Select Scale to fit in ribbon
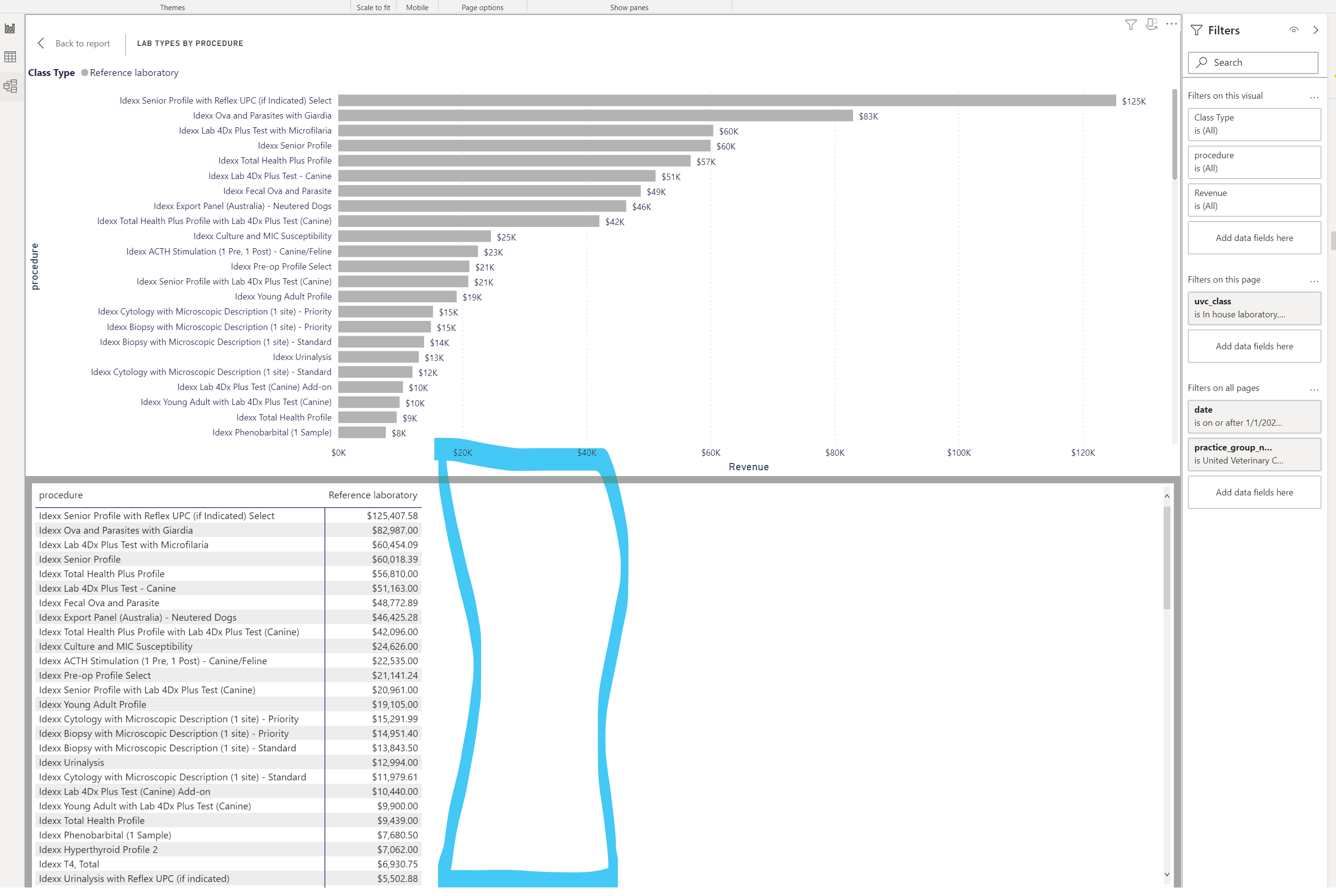The image size is (1336, 896). tap(373, 7)
